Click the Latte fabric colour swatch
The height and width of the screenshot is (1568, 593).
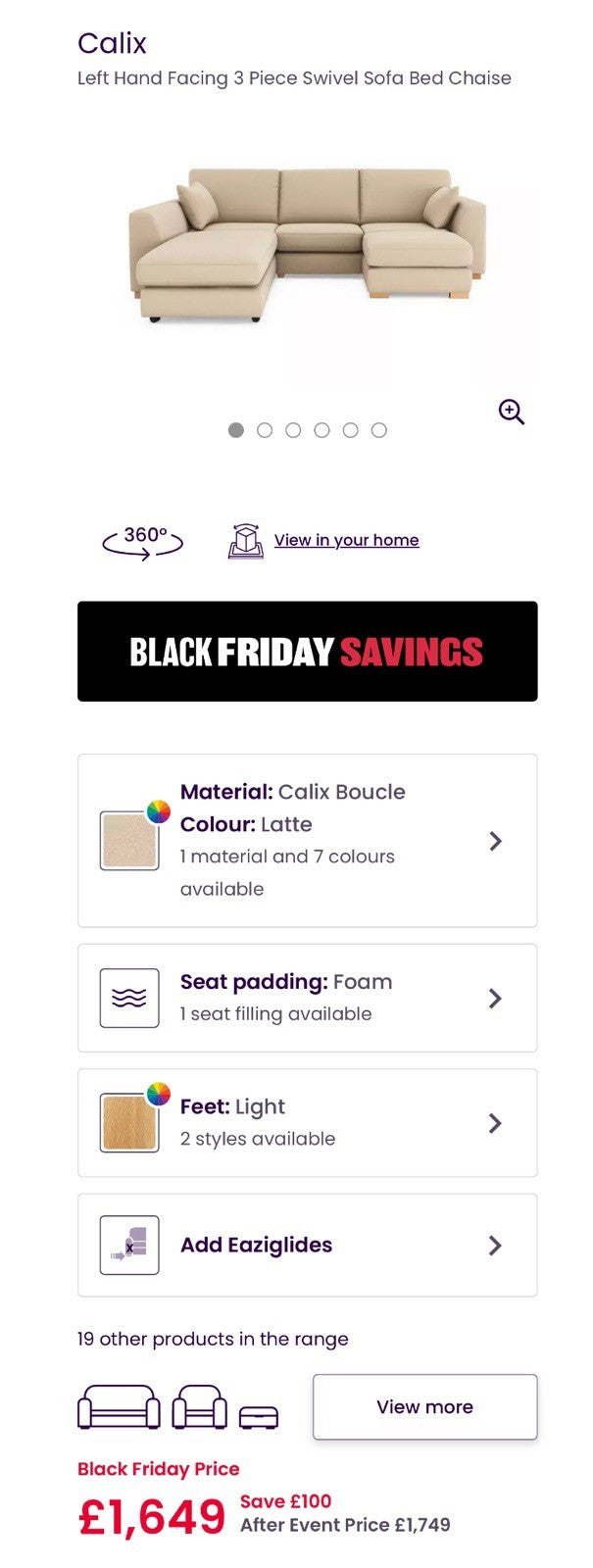pyautogui.click(x=129, y=841)
